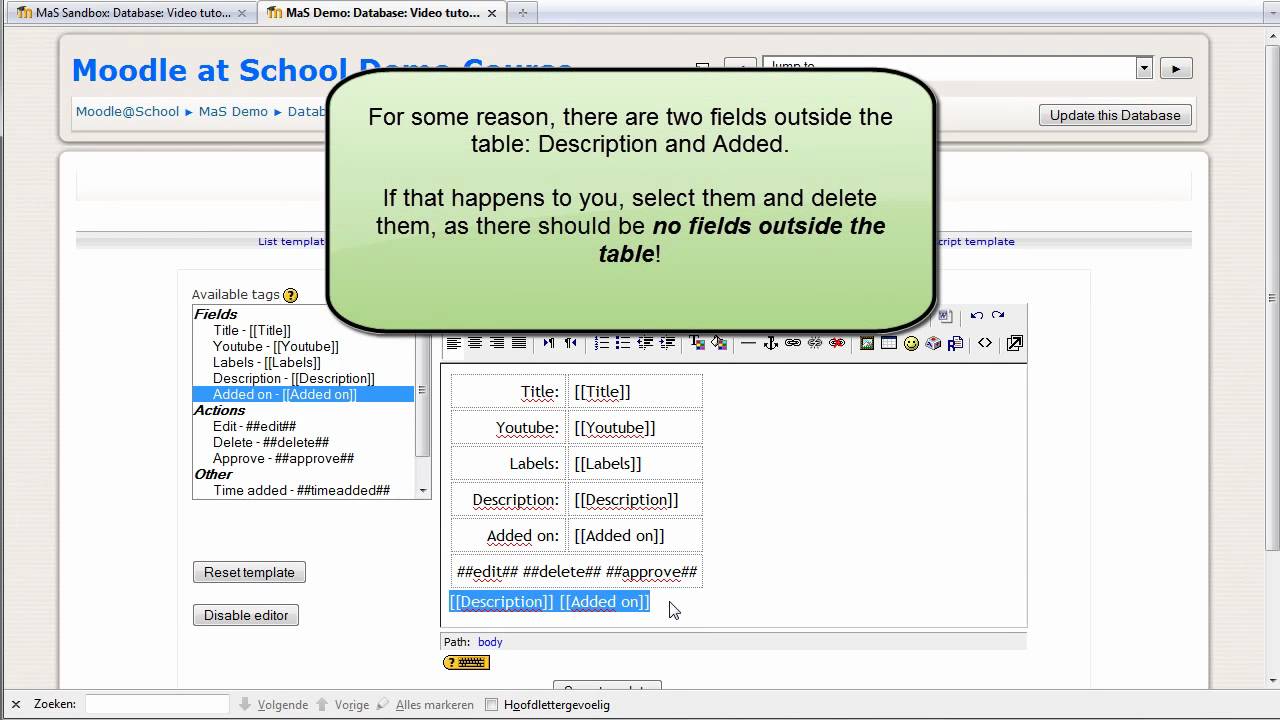Click the align left icon
The width and height of the screenshot is (1280, 720).
[x=453, y=343]
